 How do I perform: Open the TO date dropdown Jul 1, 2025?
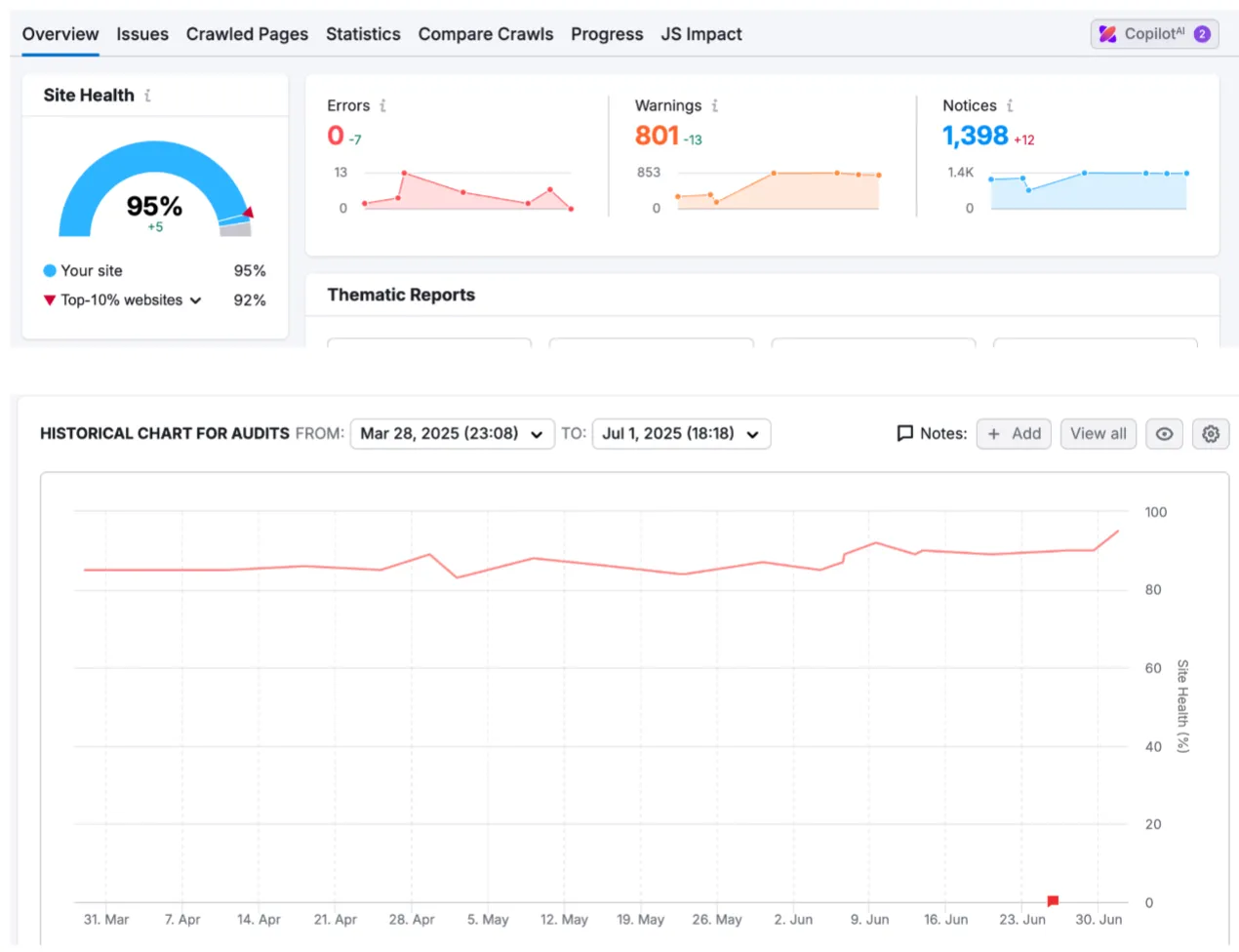tap(681, 434)
